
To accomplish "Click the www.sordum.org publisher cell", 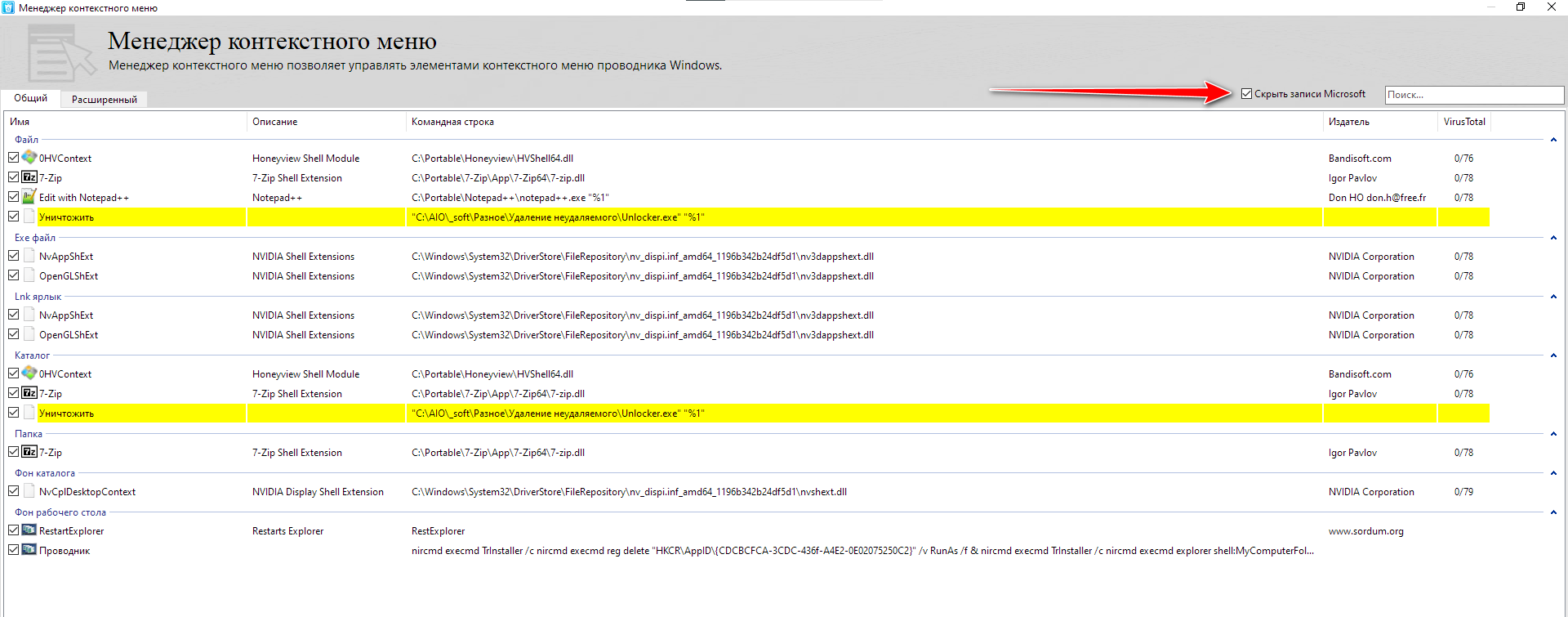I will click(x=1366, y=531).
